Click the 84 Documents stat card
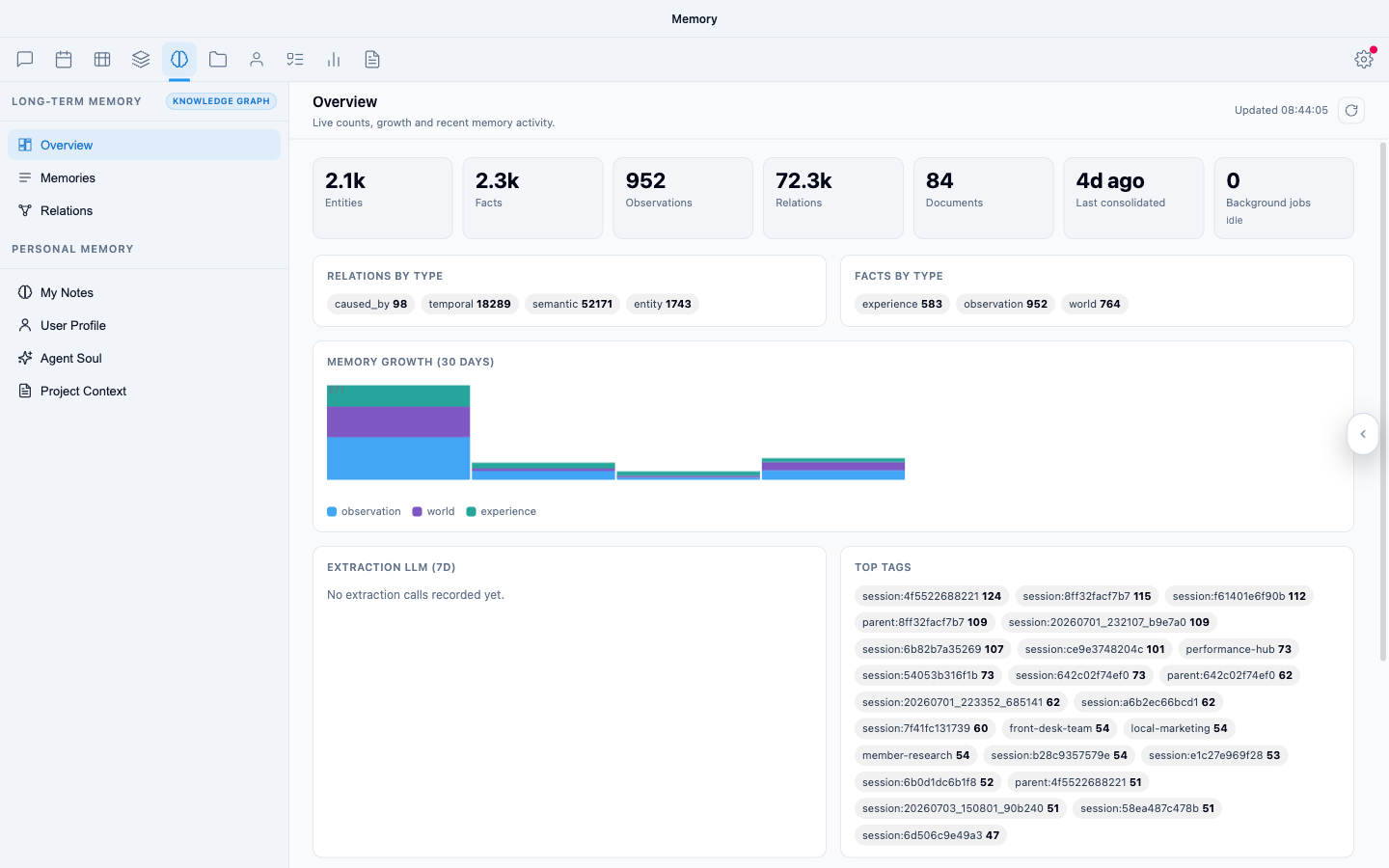This screenshot has width=1389, height=868. point(983,198)
